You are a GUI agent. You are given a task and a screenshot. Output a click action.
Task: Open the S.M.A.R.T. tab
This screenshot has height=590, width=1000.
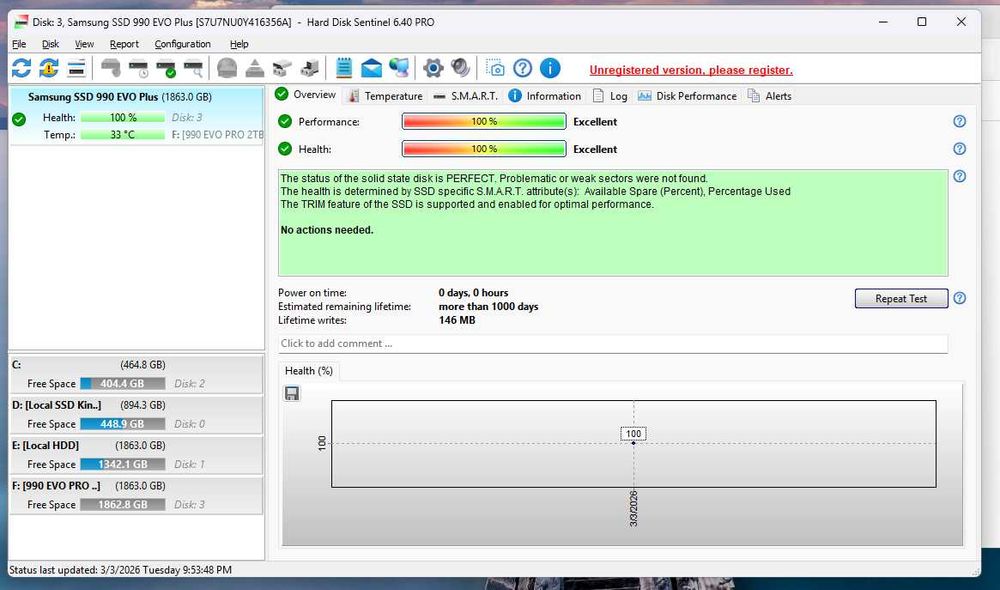[x=465, y=96]
